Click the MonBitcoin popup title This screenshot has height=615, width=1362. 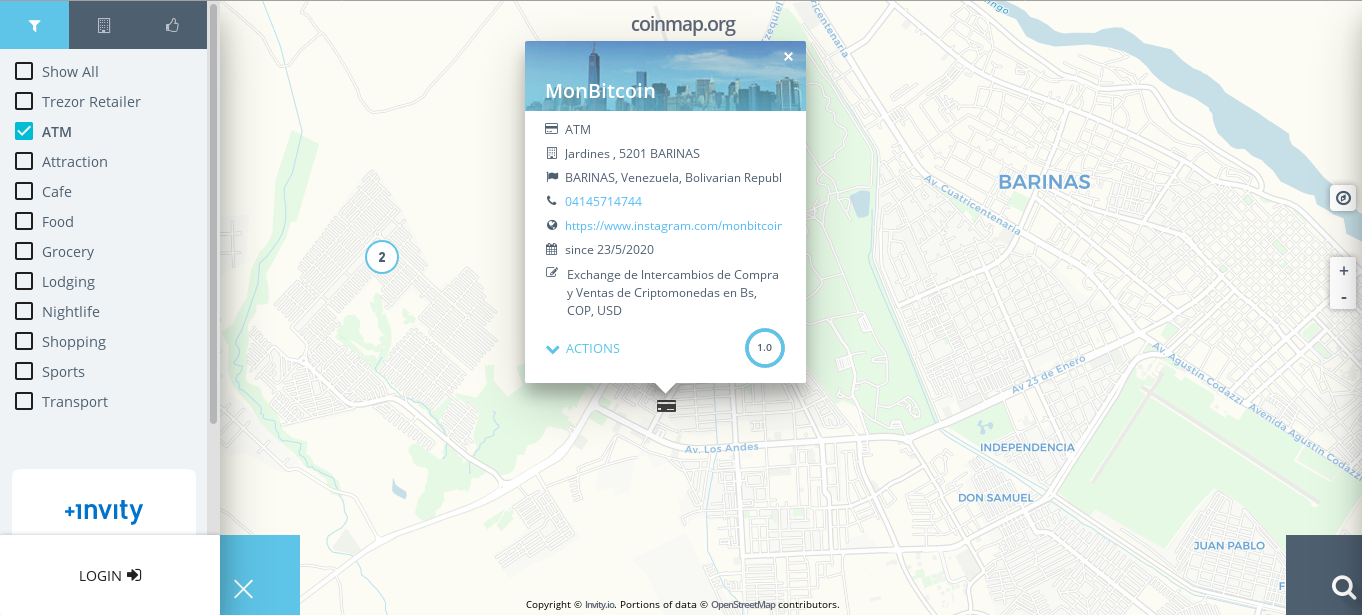tap(600, 91)
